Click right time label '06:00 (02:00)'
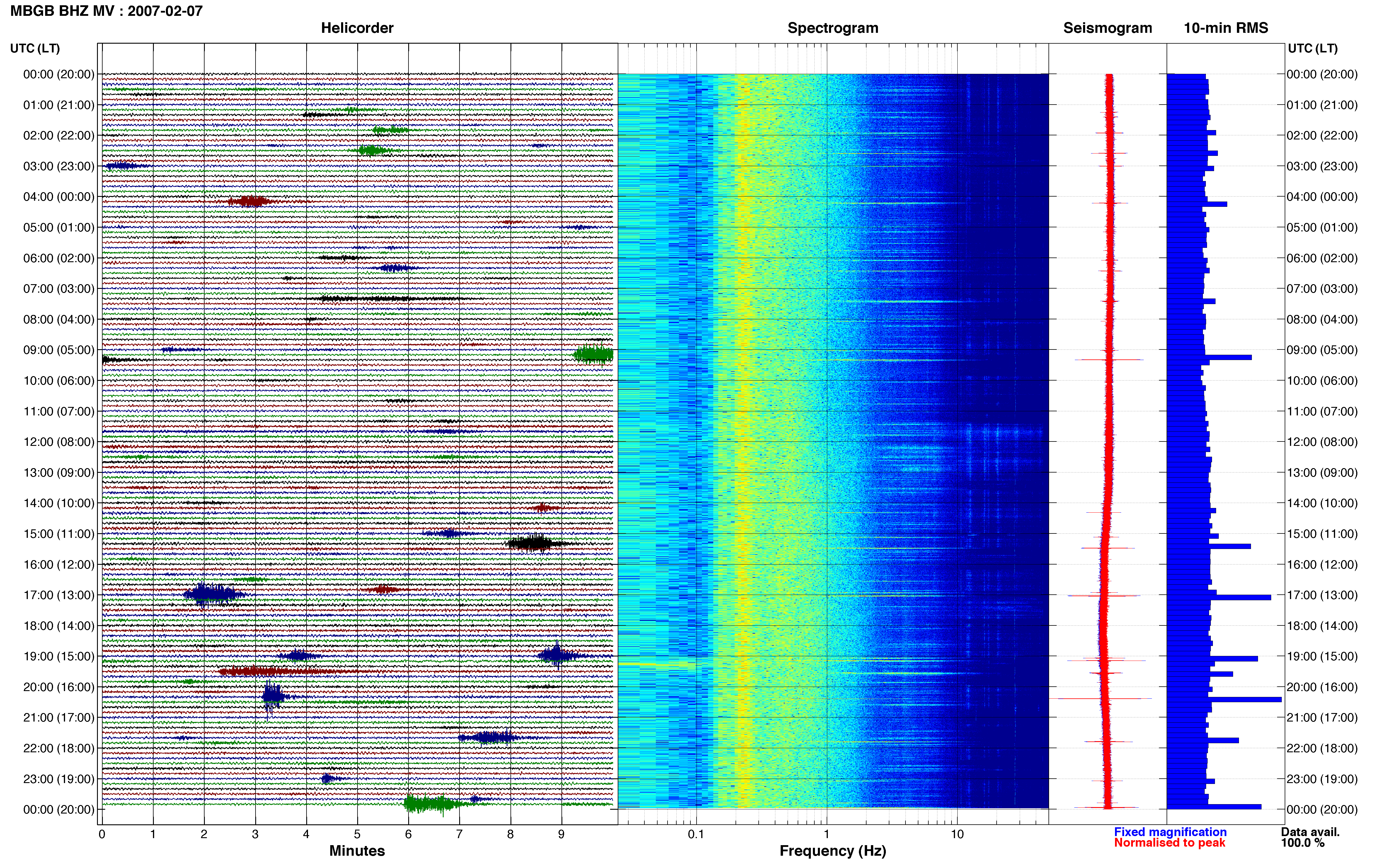 pos(1322,258)
